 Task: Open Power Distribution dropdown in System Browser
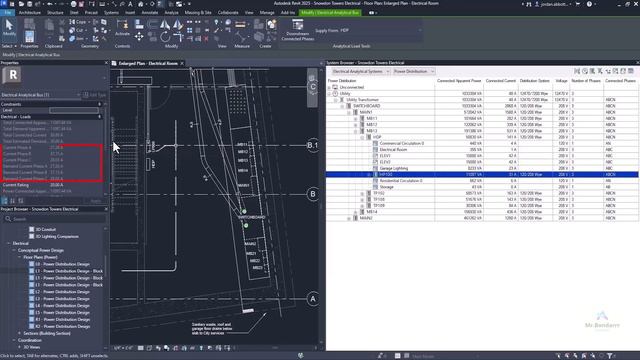pos(413,71)
